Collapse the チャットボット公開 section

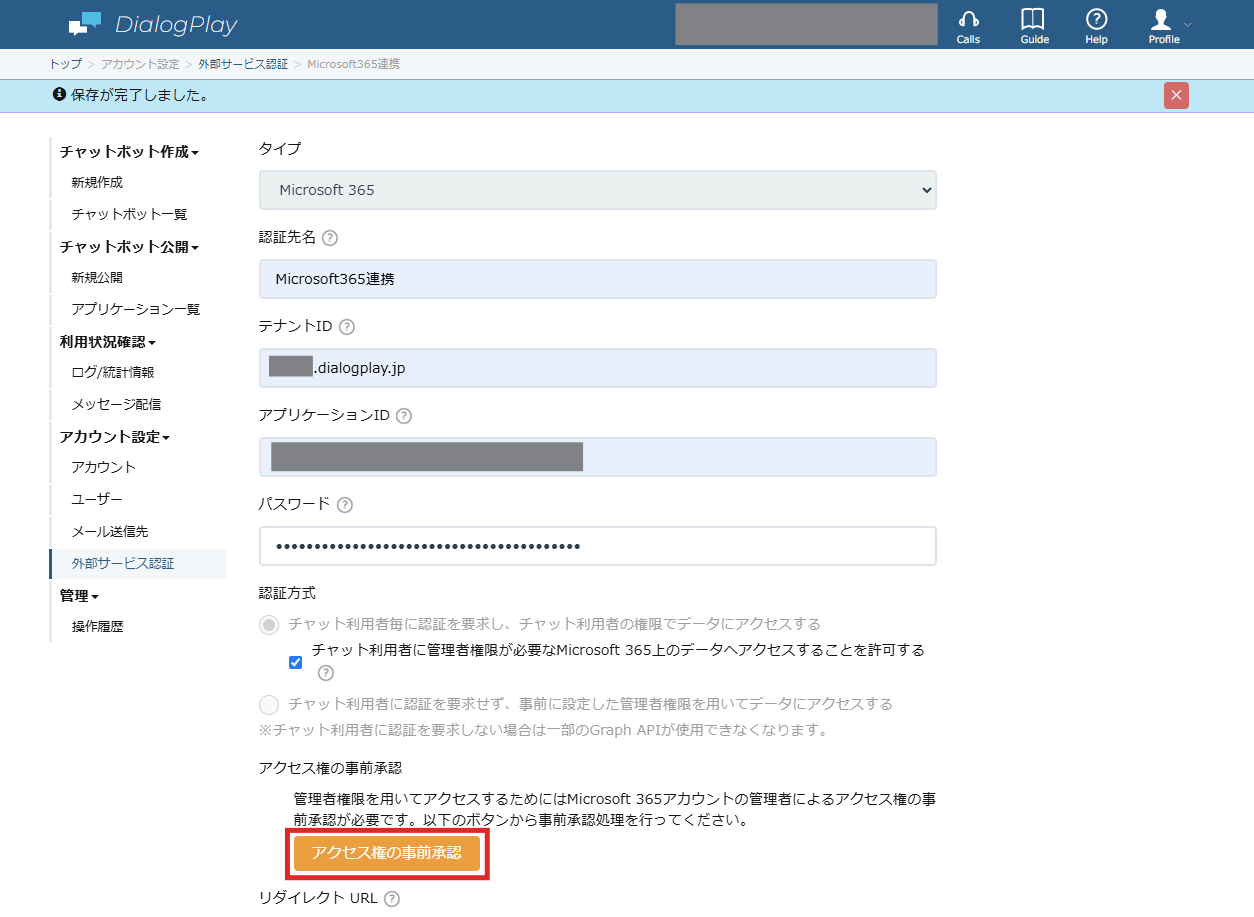pos(129,247)
